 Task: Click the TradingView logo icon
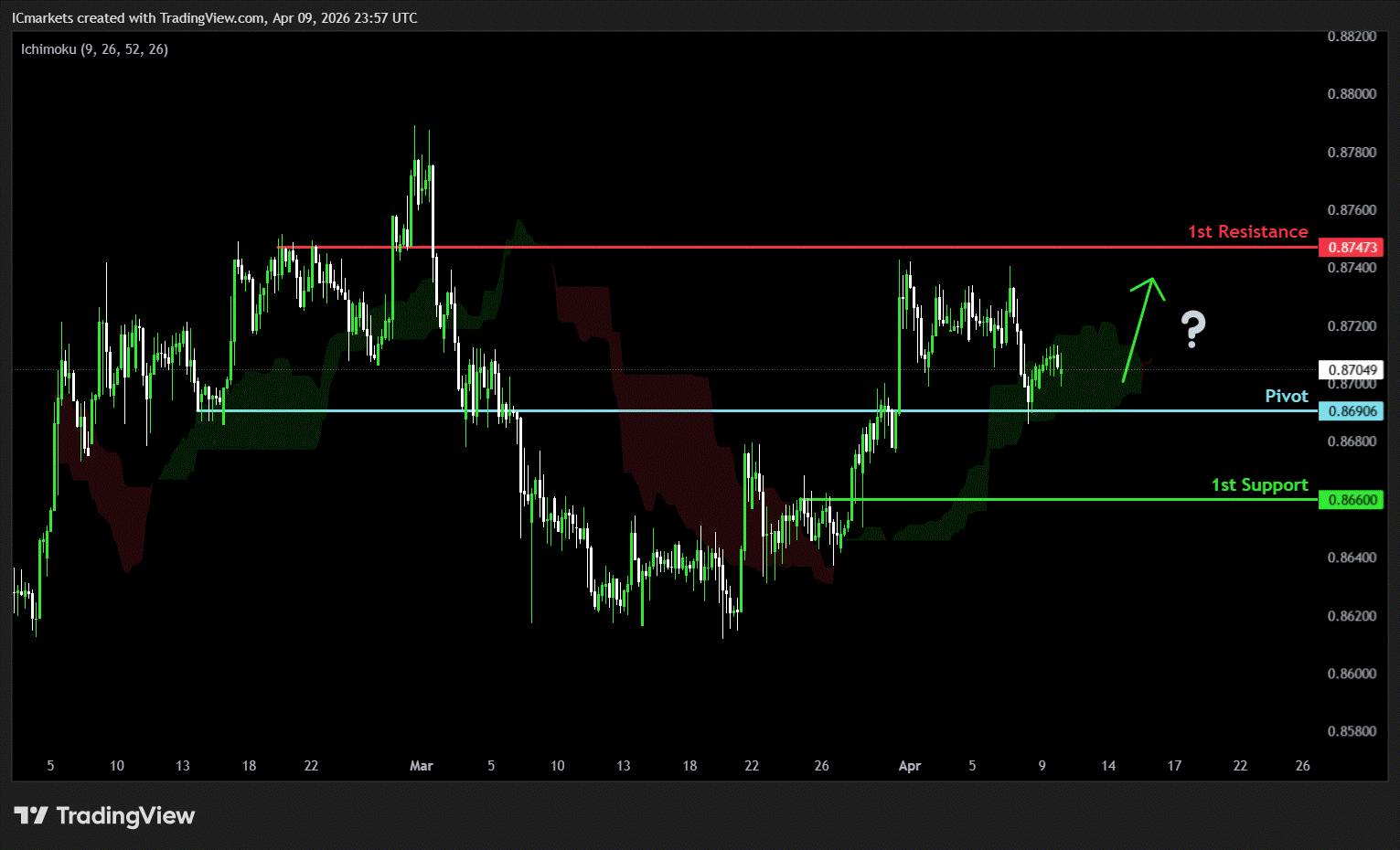pyautogui.click(x=31, y=815)
